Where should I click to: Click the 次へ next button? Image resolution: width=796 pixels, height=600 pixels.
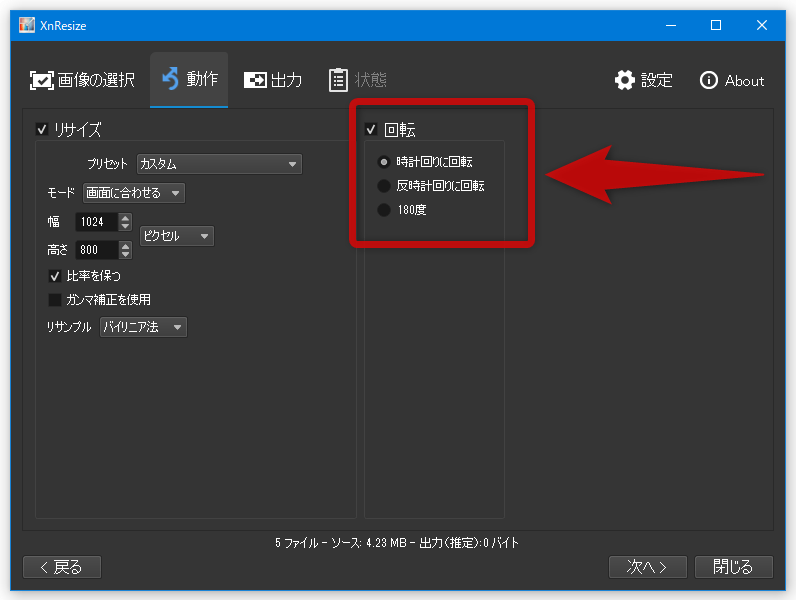coord(648,567)
